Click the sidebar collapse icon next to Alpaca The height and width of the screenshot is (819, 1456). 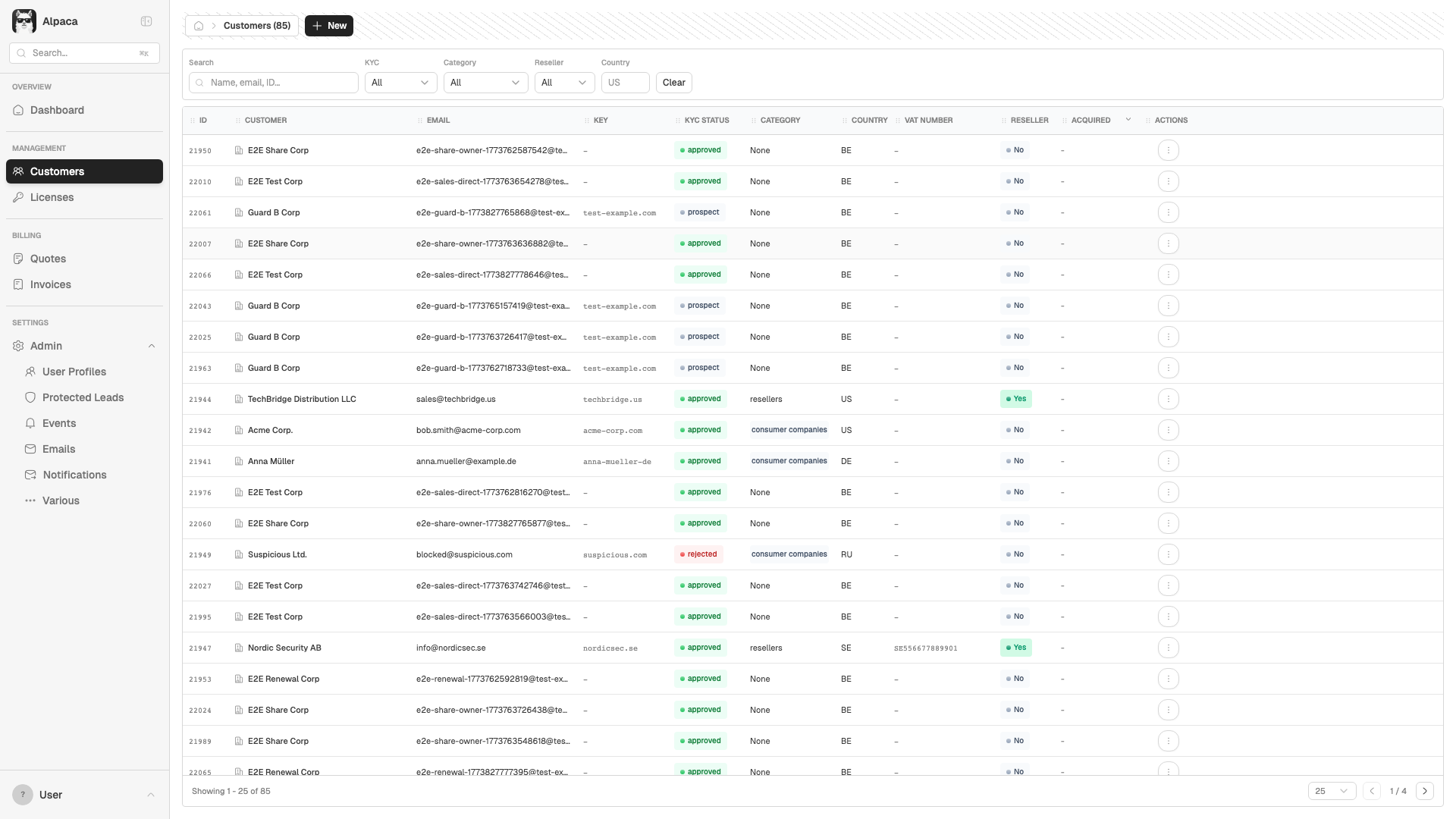(x=146, y=21)
